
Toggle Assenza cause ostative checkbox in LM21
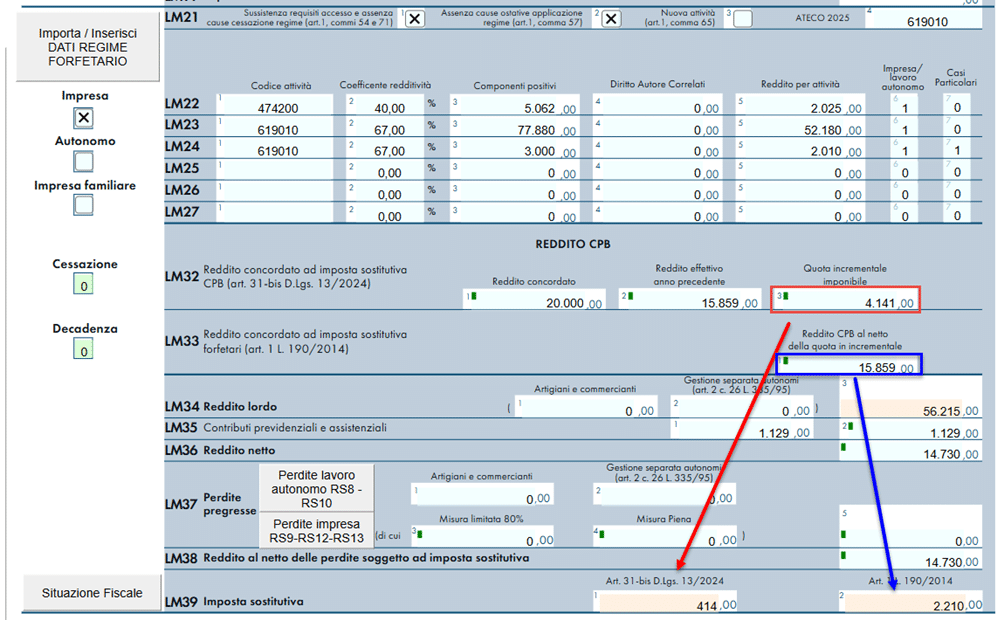610,19
